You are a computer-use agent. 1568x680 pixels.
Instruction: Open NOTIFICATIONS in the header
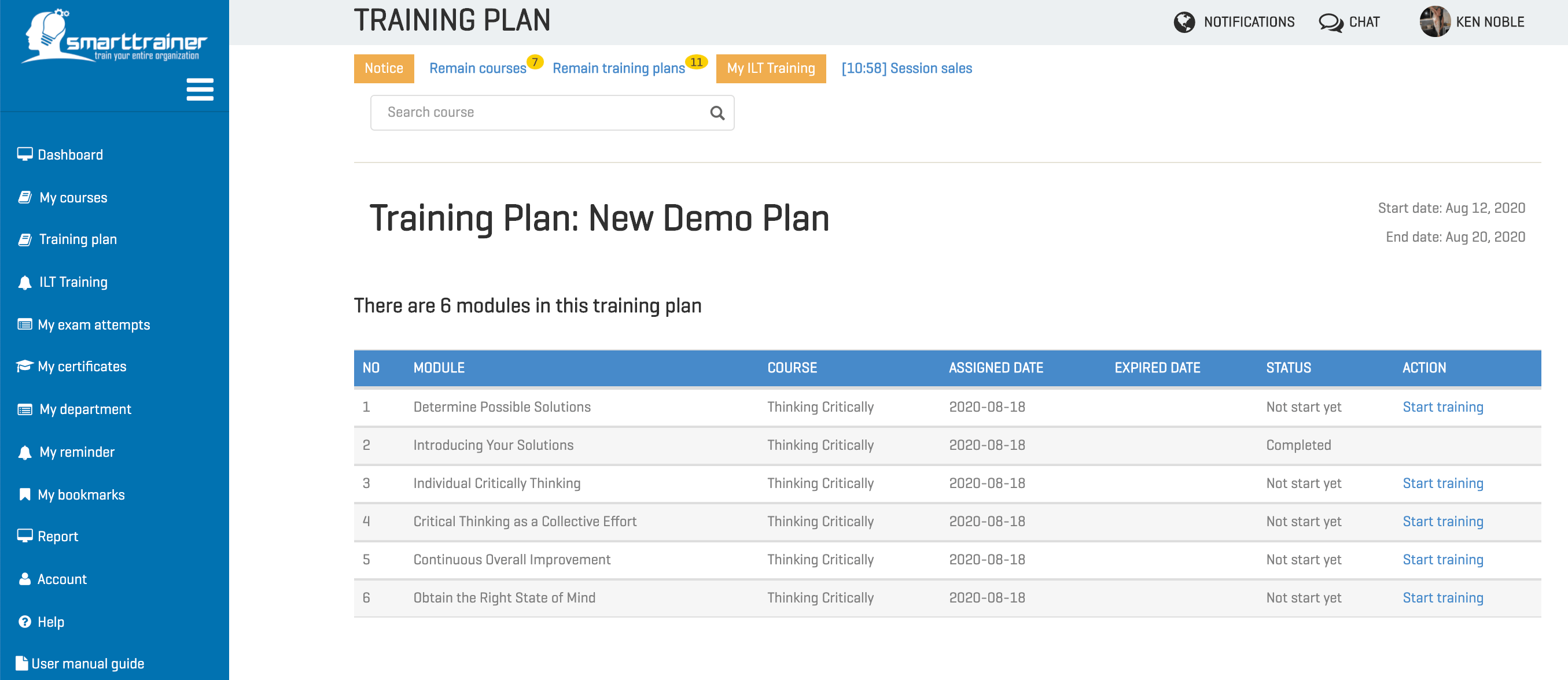click(1249, 23)
